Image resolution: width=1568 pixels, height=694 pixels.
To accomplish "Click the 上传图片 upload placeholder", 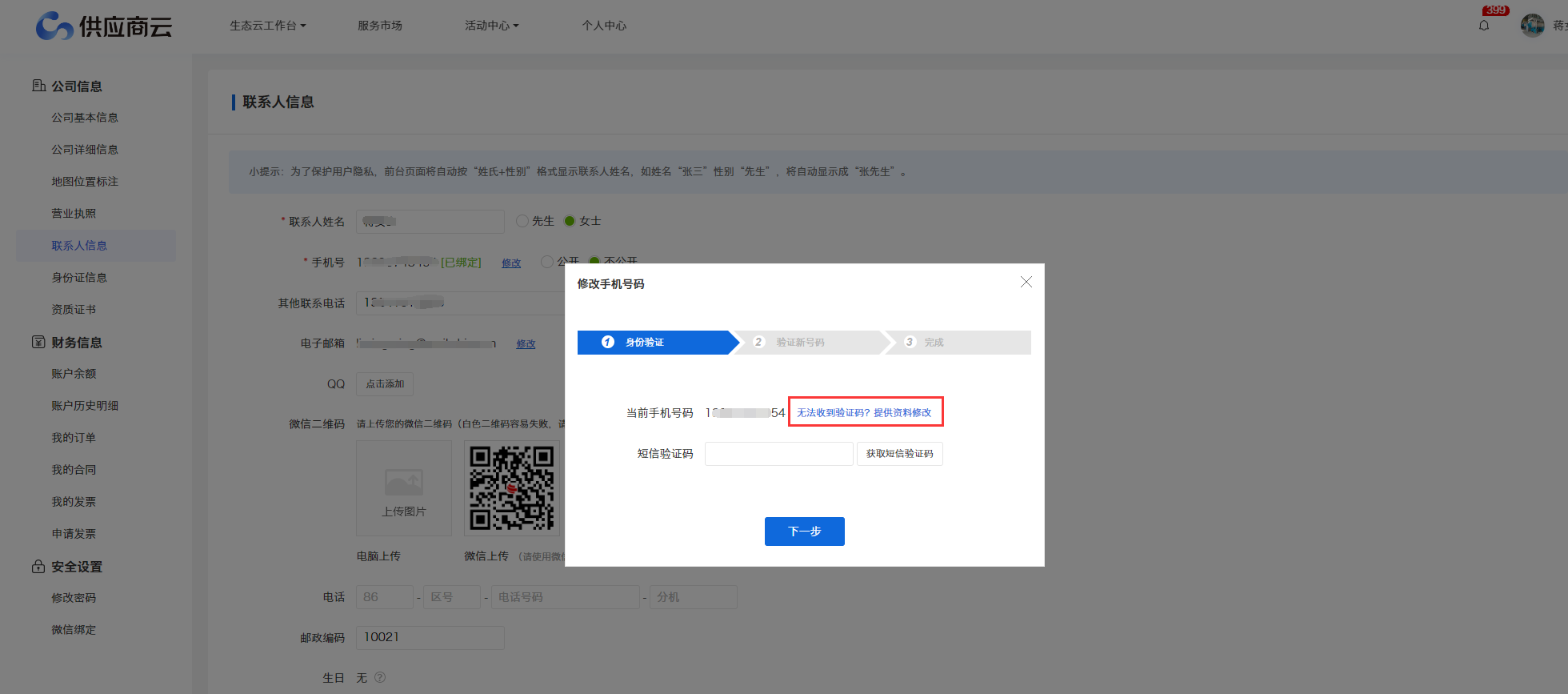I will [x=404, y=487].
